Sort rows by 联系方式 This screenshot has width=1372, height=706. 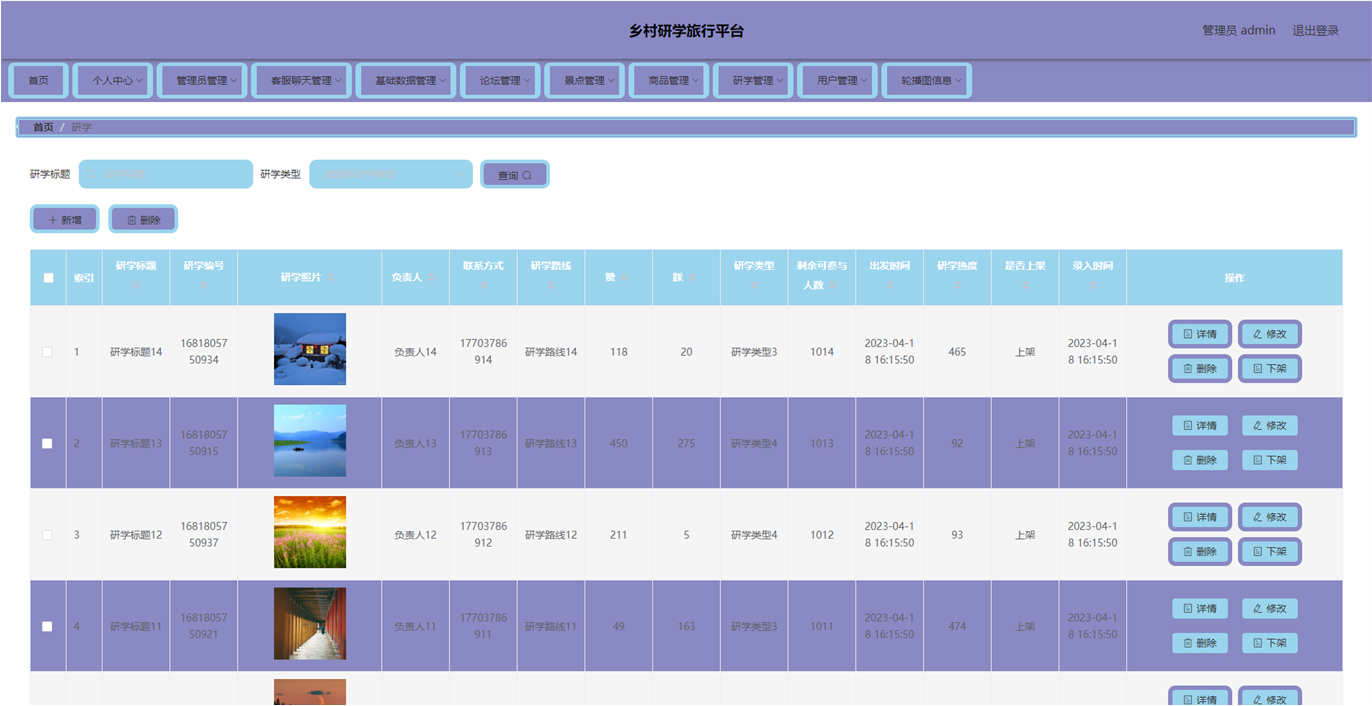pyautogui.click(x=483, y=286)
